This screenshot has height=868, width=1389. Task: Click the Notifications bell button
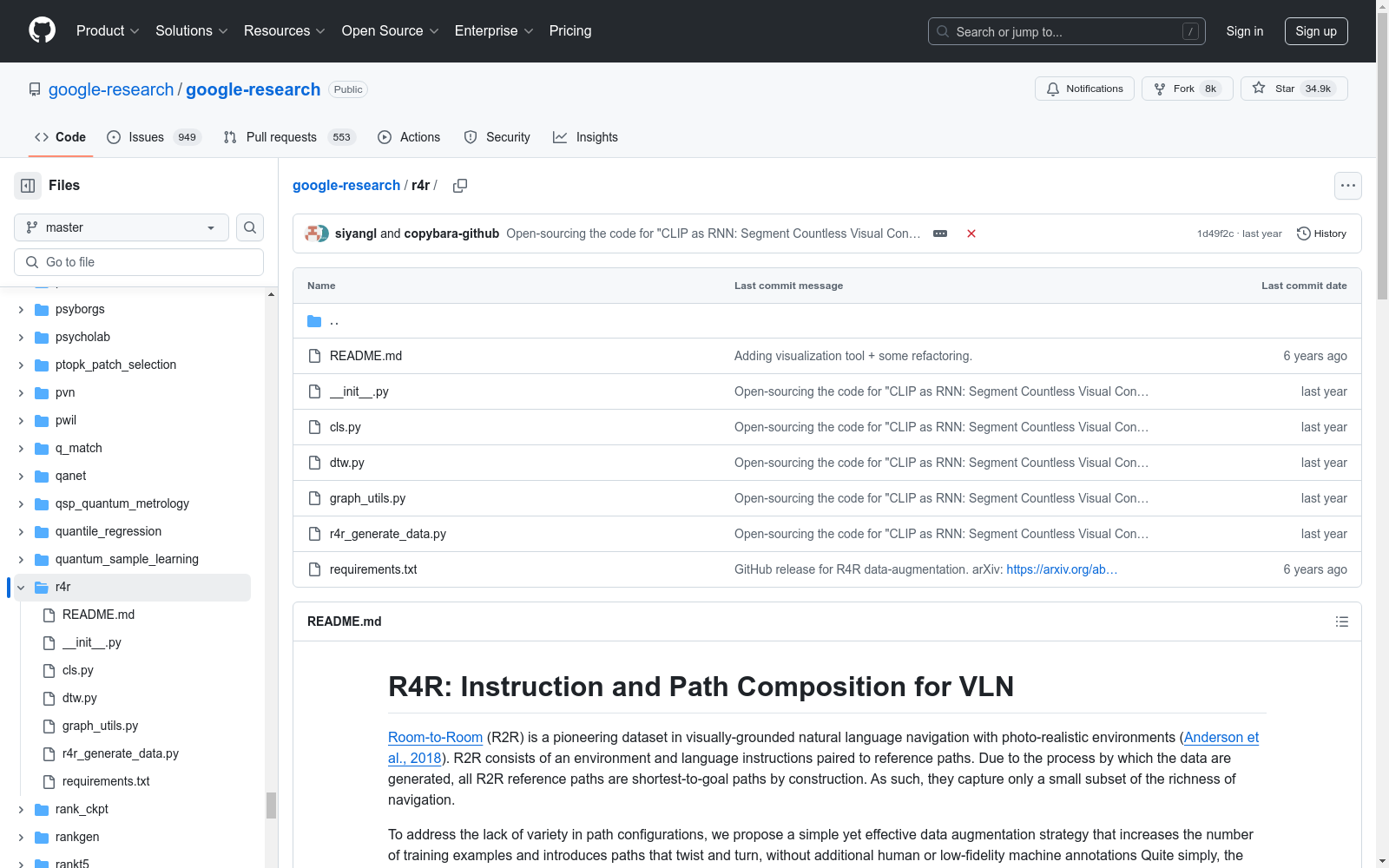tap(1084, 89)
